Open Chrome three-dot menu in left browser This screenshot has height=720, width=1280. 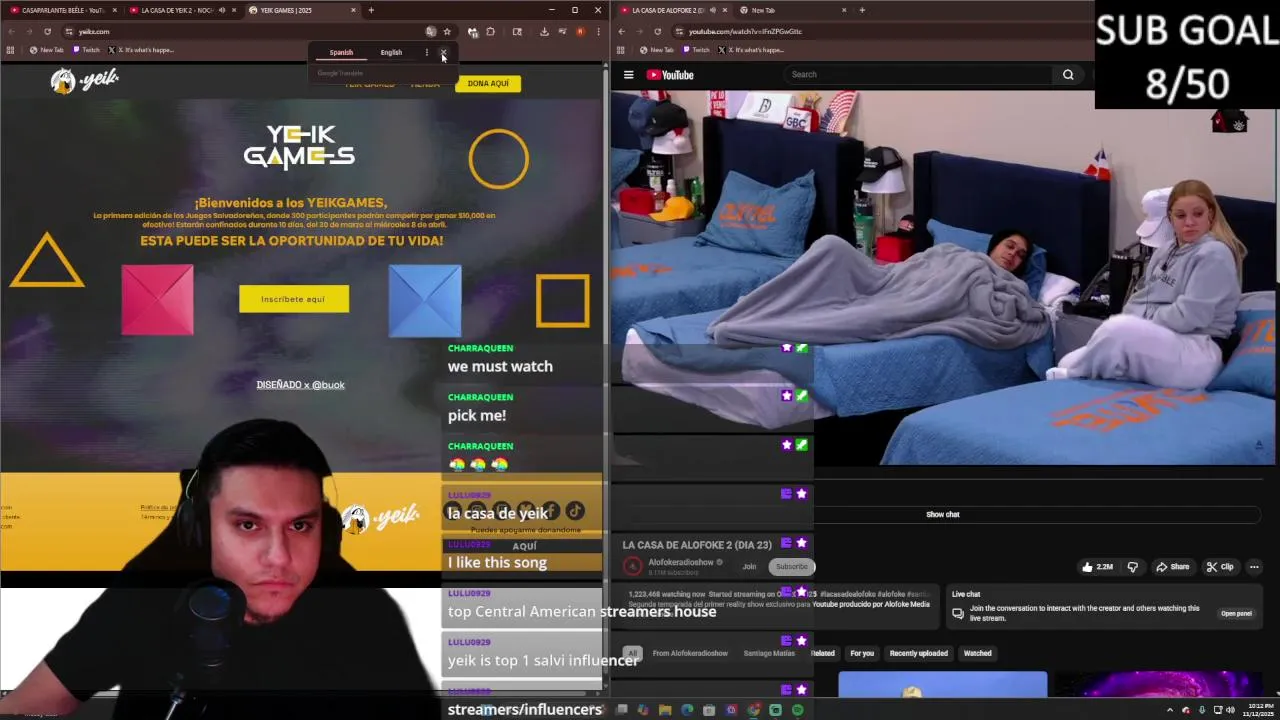598,31
